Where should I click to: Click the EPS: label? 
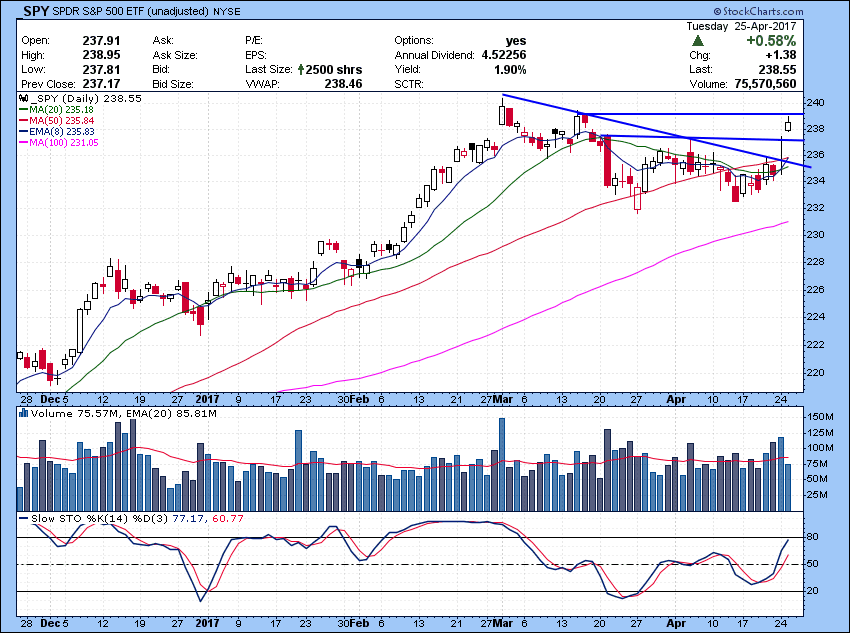click(x=255, y=55)
